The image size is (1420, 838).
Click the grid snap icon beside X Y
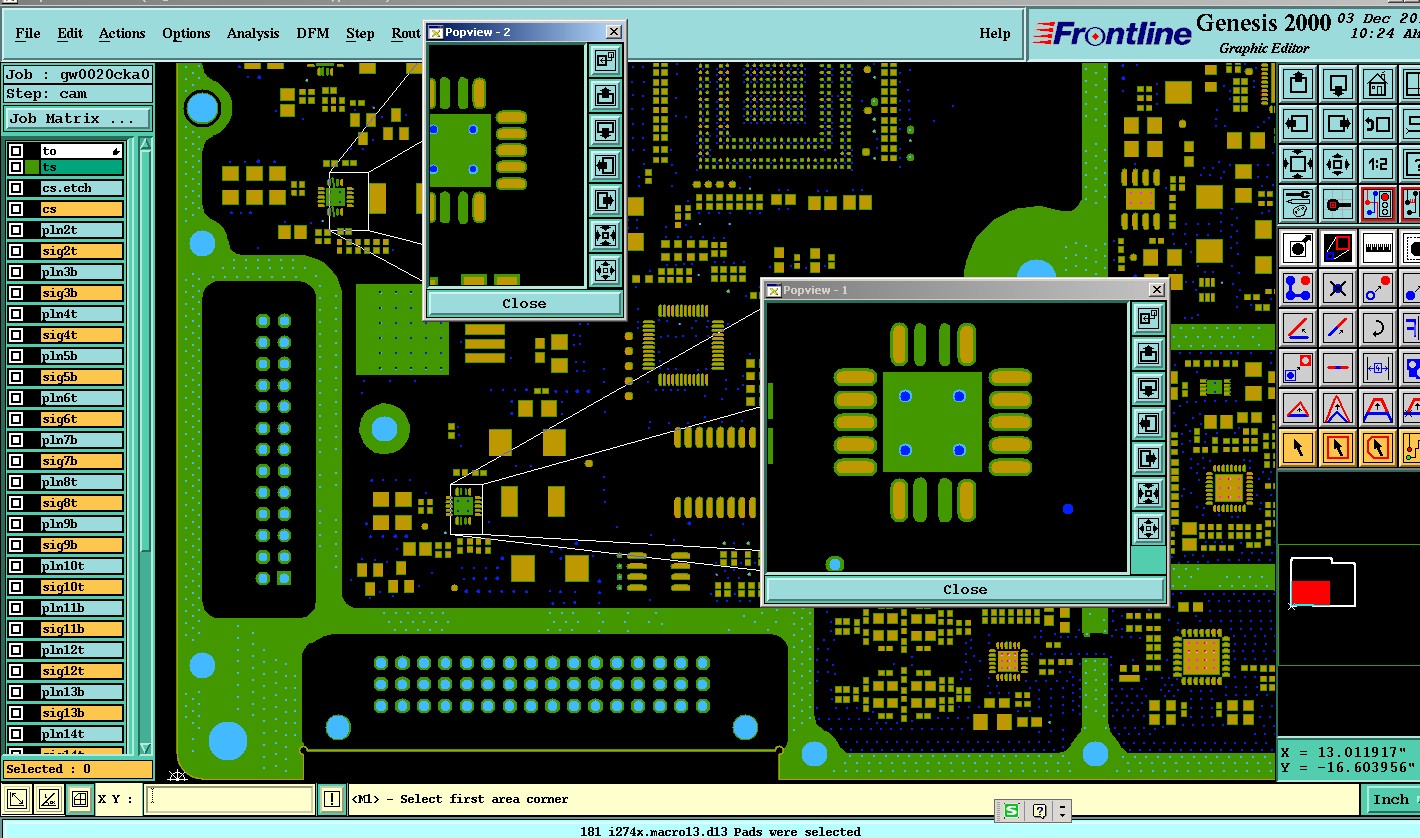click(x=80, y=799)
